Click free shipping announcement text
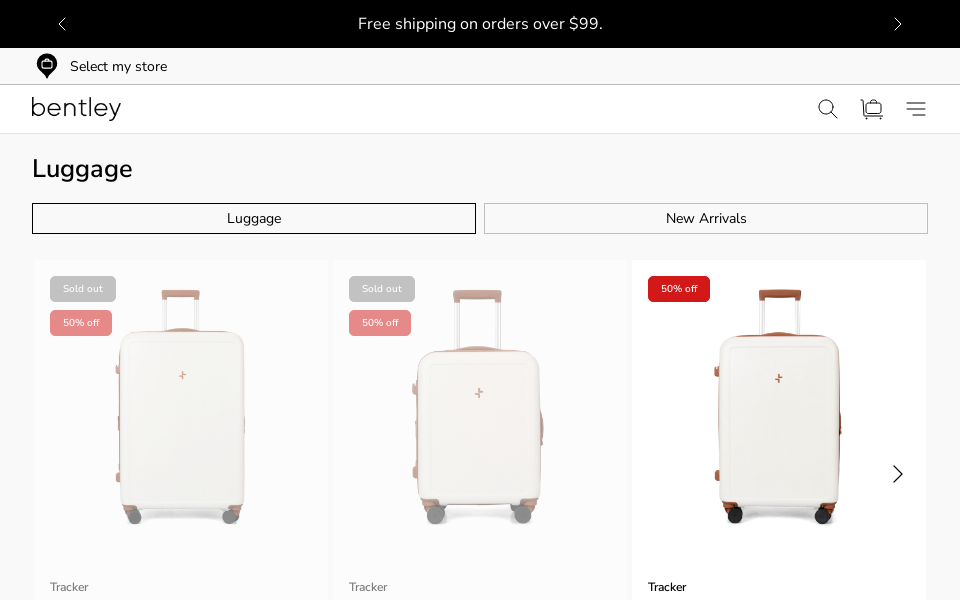The width and height of the screenshot is (960, 600). [x=480, y=24]
